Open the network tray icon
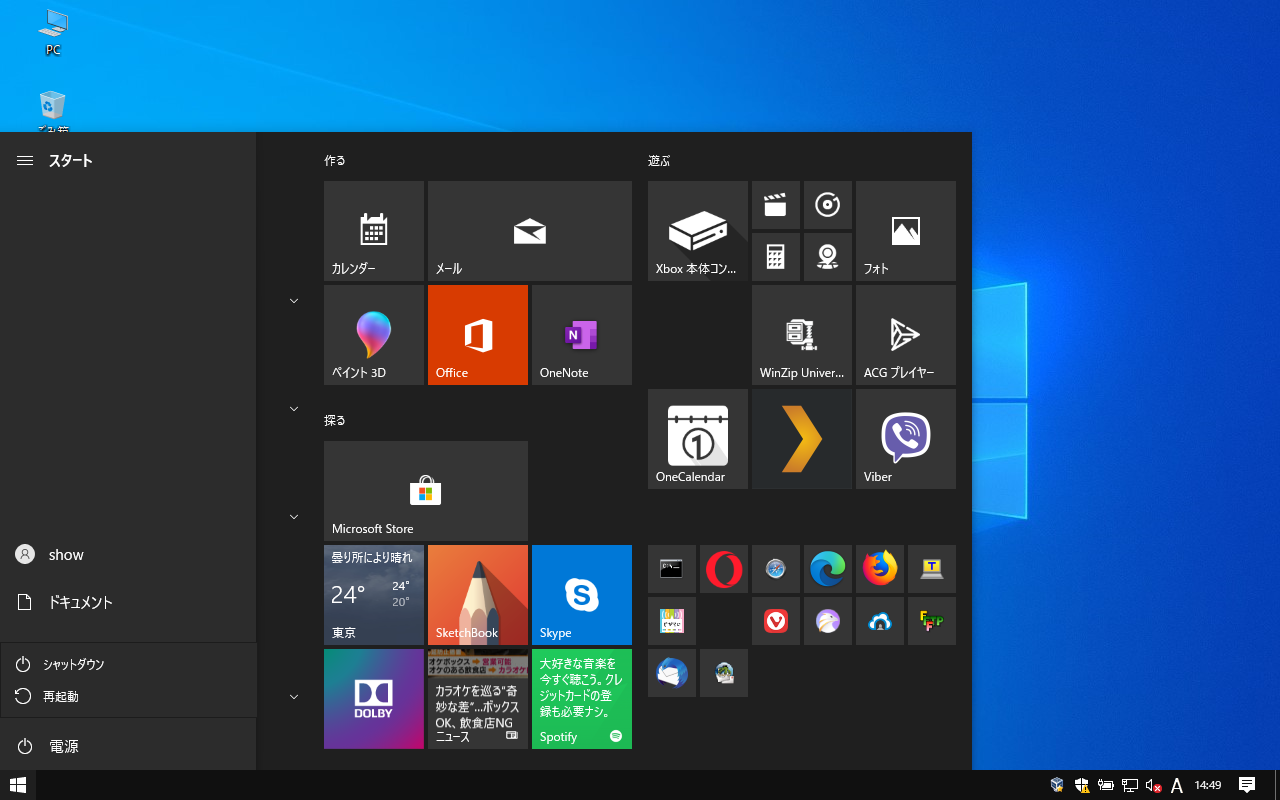The width and height of the screenshot is (1280, 800). [1130, 785]
